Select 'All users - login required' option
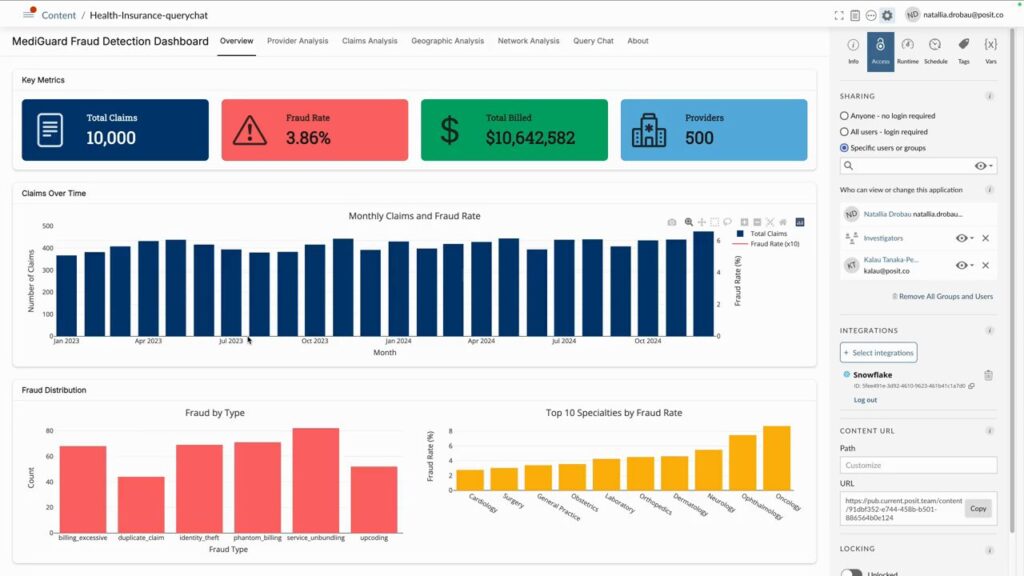This screenshot has width=1024, height=576. [x=845, y=132]
